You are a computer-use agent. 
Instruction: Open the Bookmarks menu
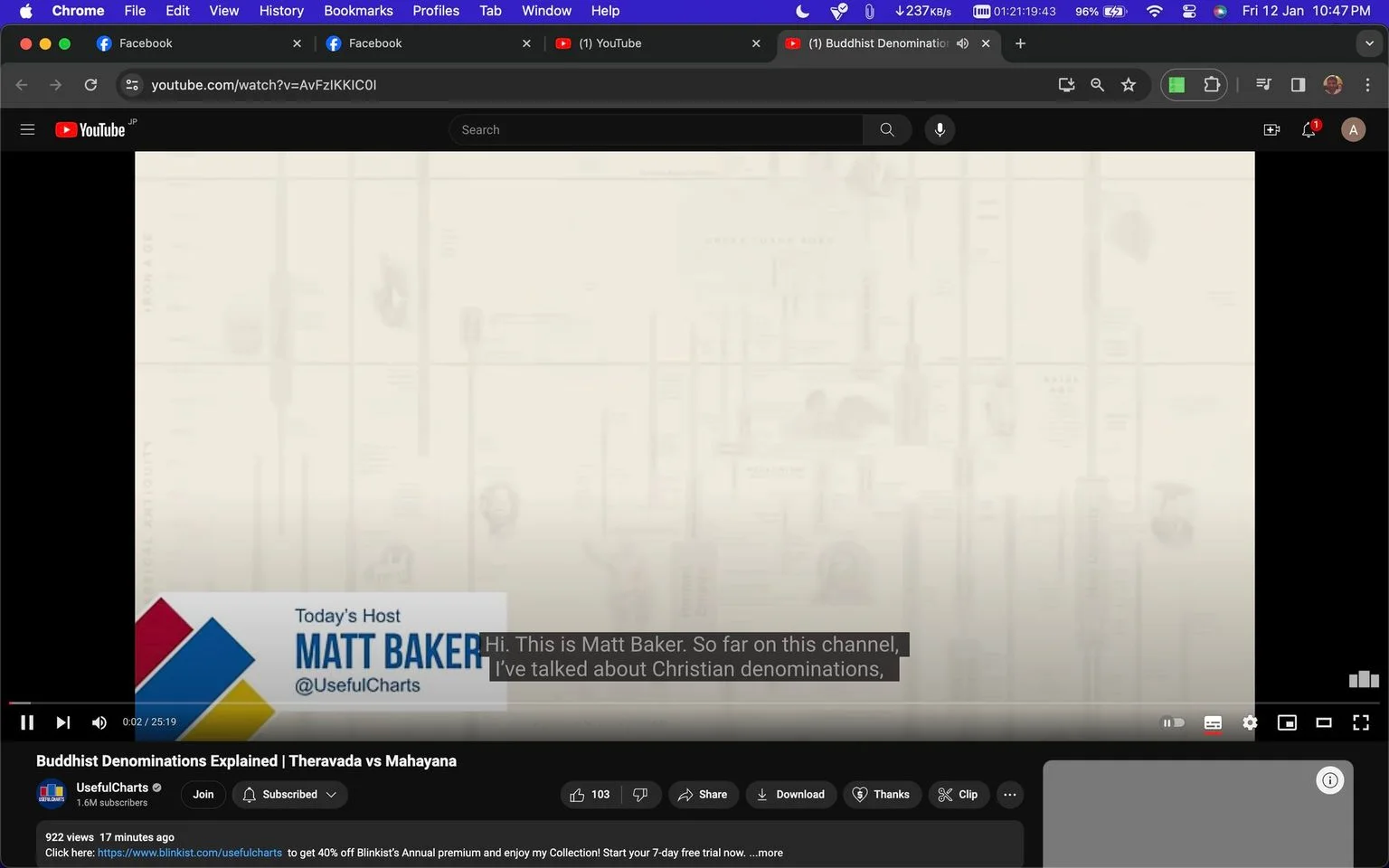click(x=358, y=11)
